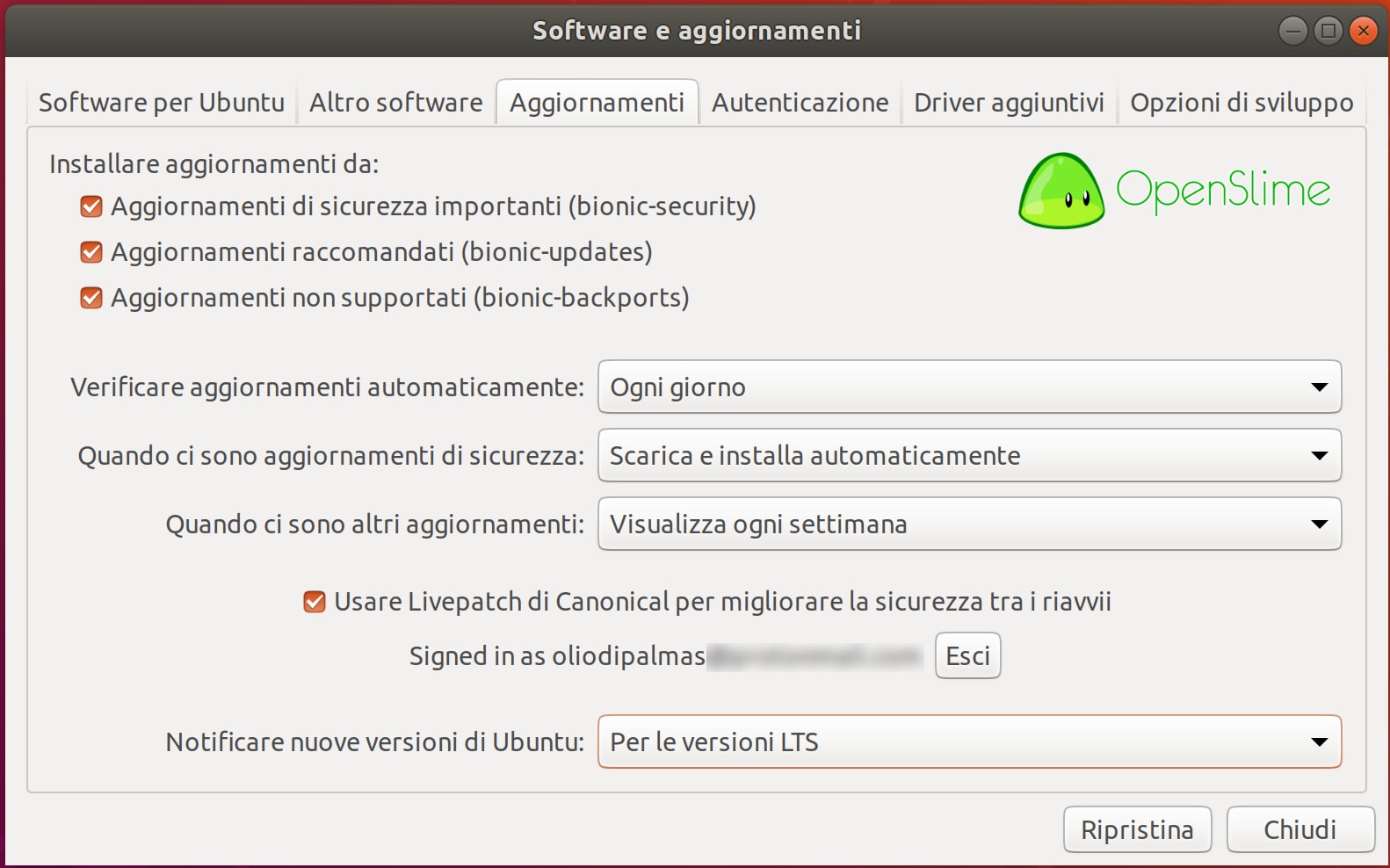Click the Esci sign-out button

coord(967,656)
